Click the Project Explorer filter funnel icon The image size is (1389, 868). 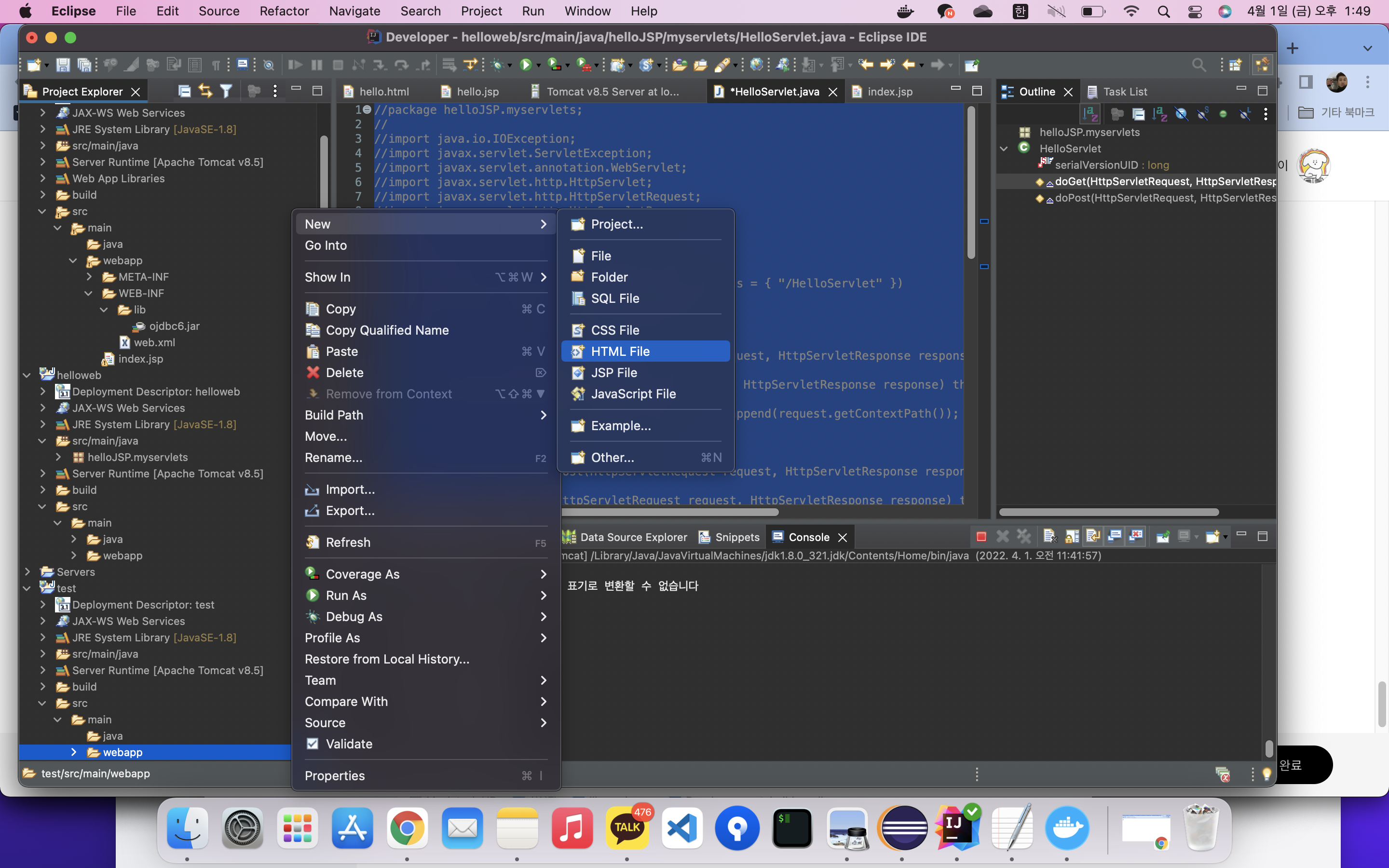tap(226, 91)
